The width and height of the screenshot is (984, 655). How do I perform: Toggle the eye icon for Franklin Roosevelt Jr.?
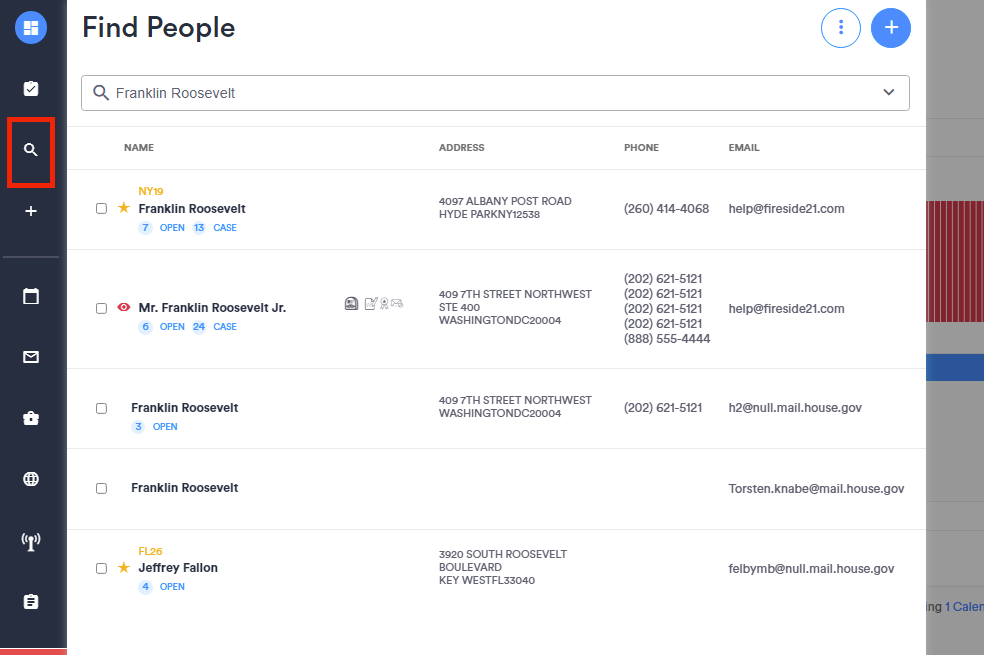point(123,307)
